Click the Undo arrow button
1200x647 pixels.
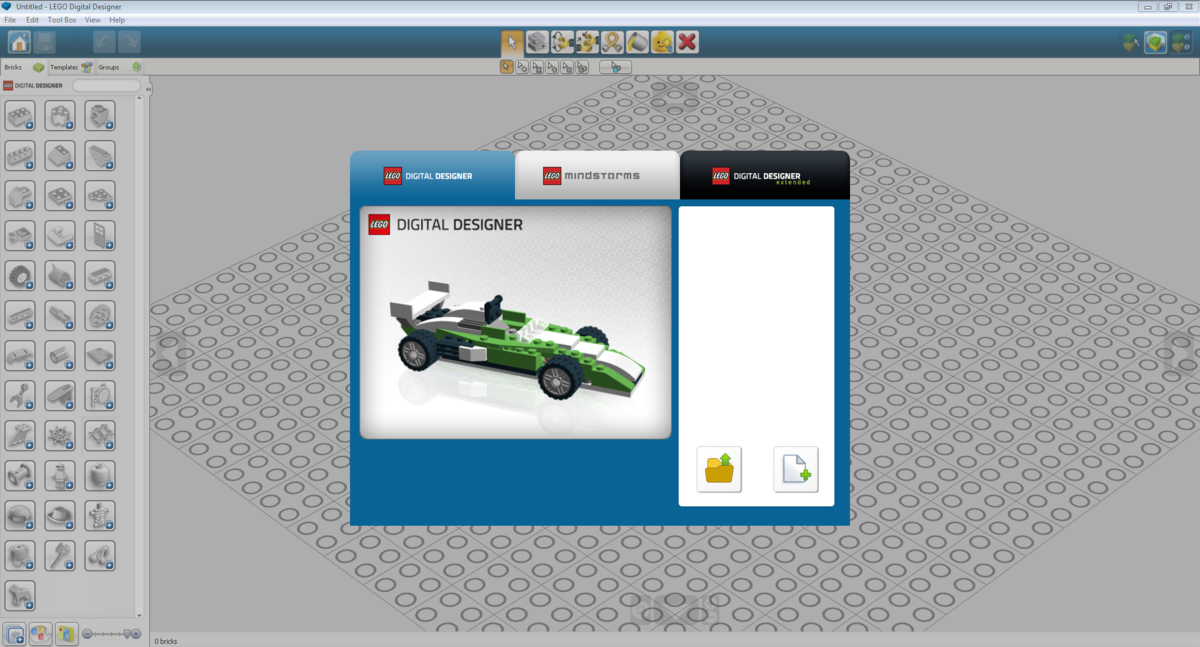105,42
